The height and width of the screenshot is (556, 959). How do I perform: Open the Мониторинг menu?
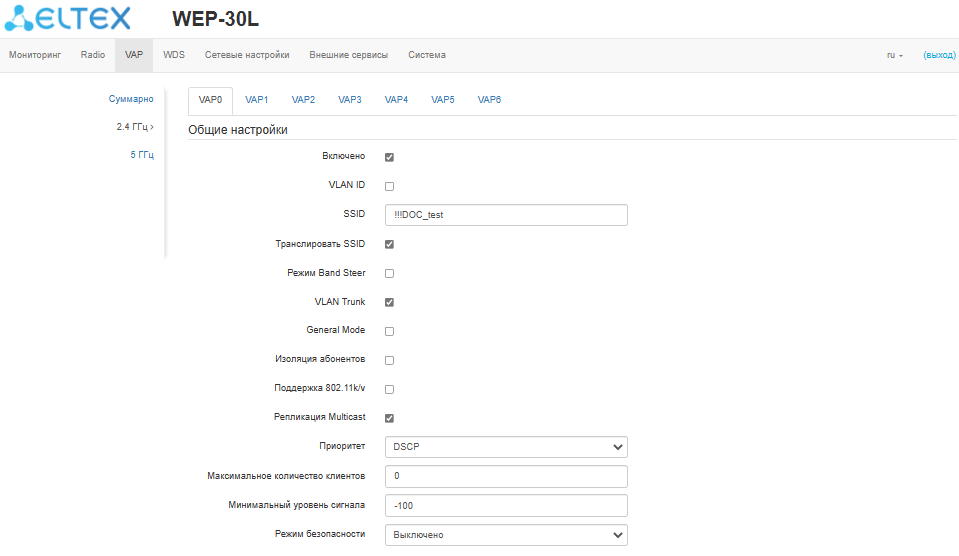tap(35, 55)
